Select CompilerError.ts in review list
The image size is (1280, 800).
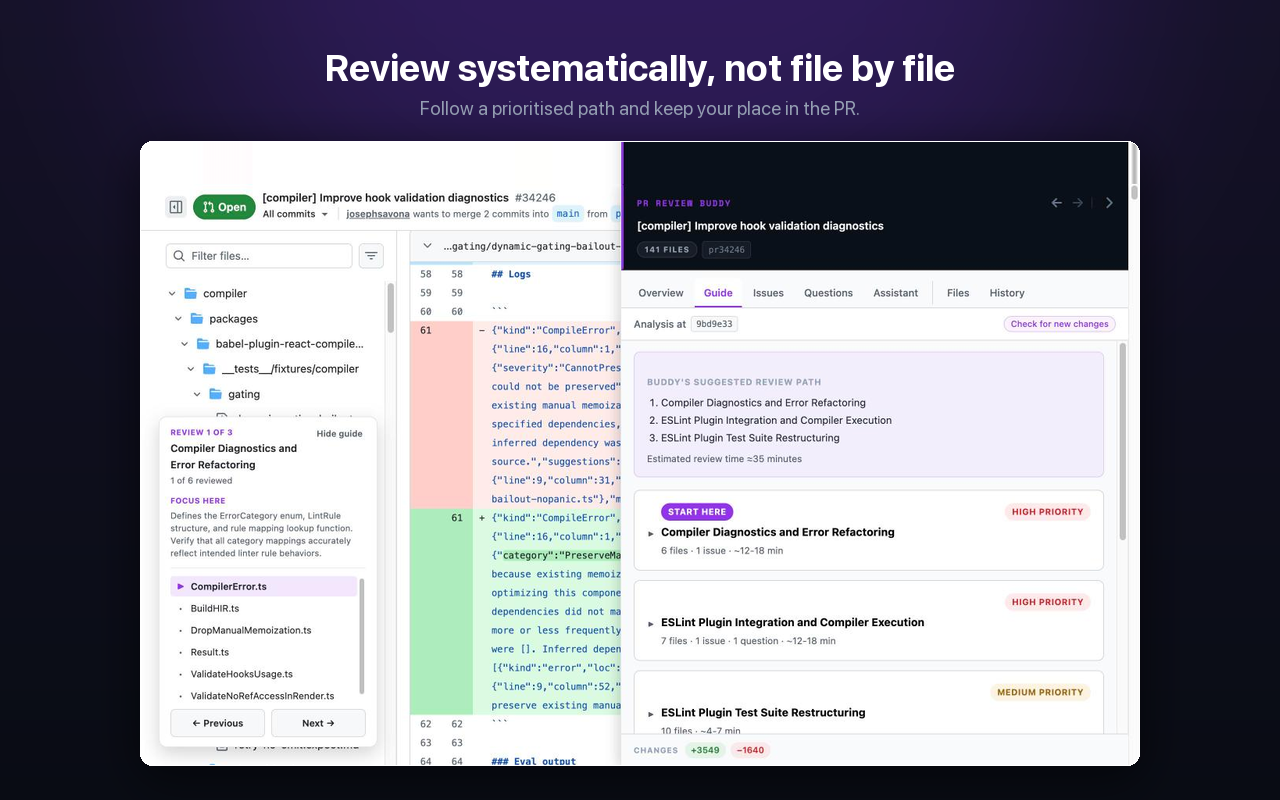(x=264, y=587)
